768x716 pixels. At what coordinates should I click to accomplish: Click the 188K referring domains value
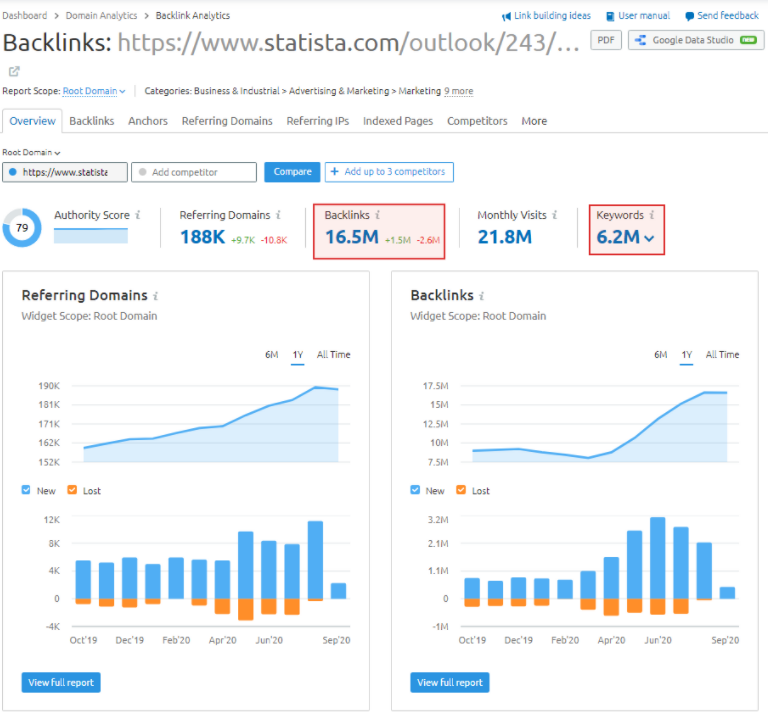click(x=202, y=237)
